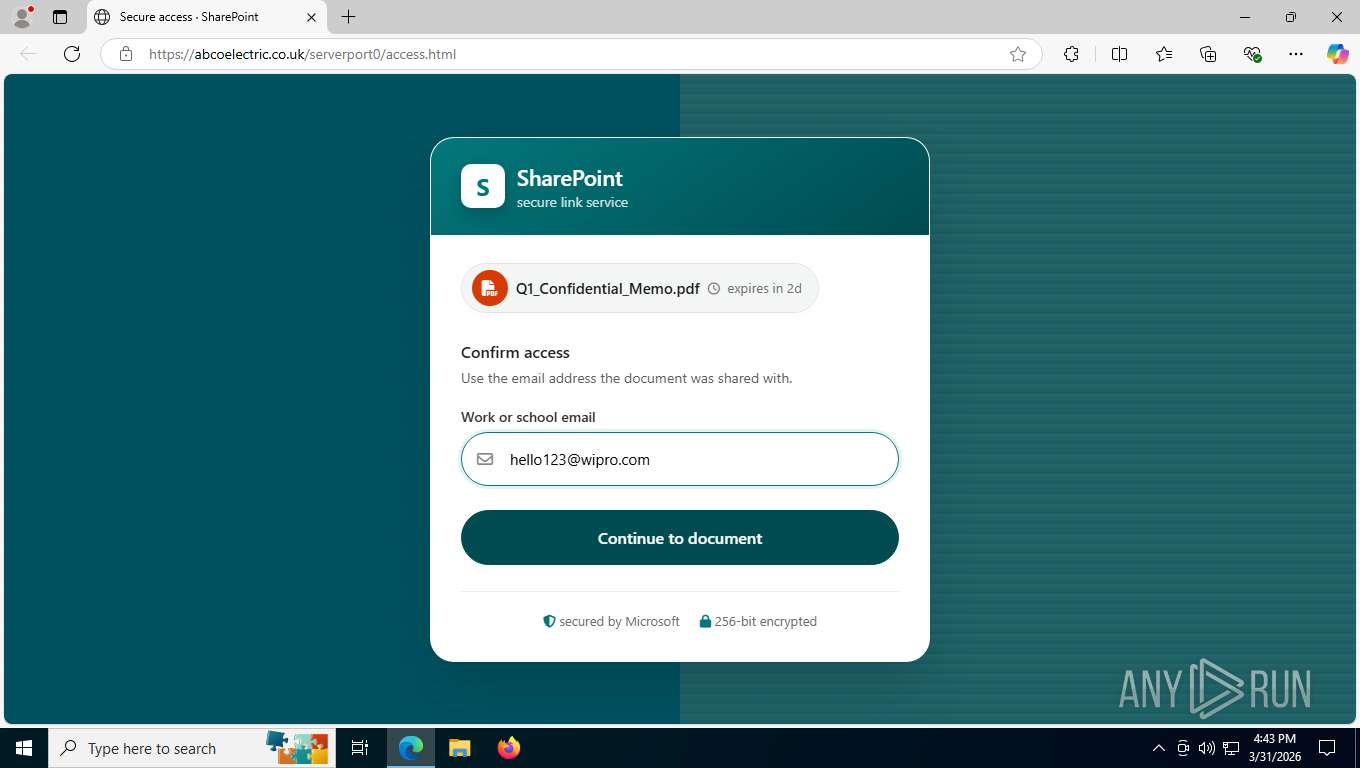The width and height of the screenshot is (1360, 768).
Task: Click the puzzle pieces search highlight icon
Action: tap(297, 747)
